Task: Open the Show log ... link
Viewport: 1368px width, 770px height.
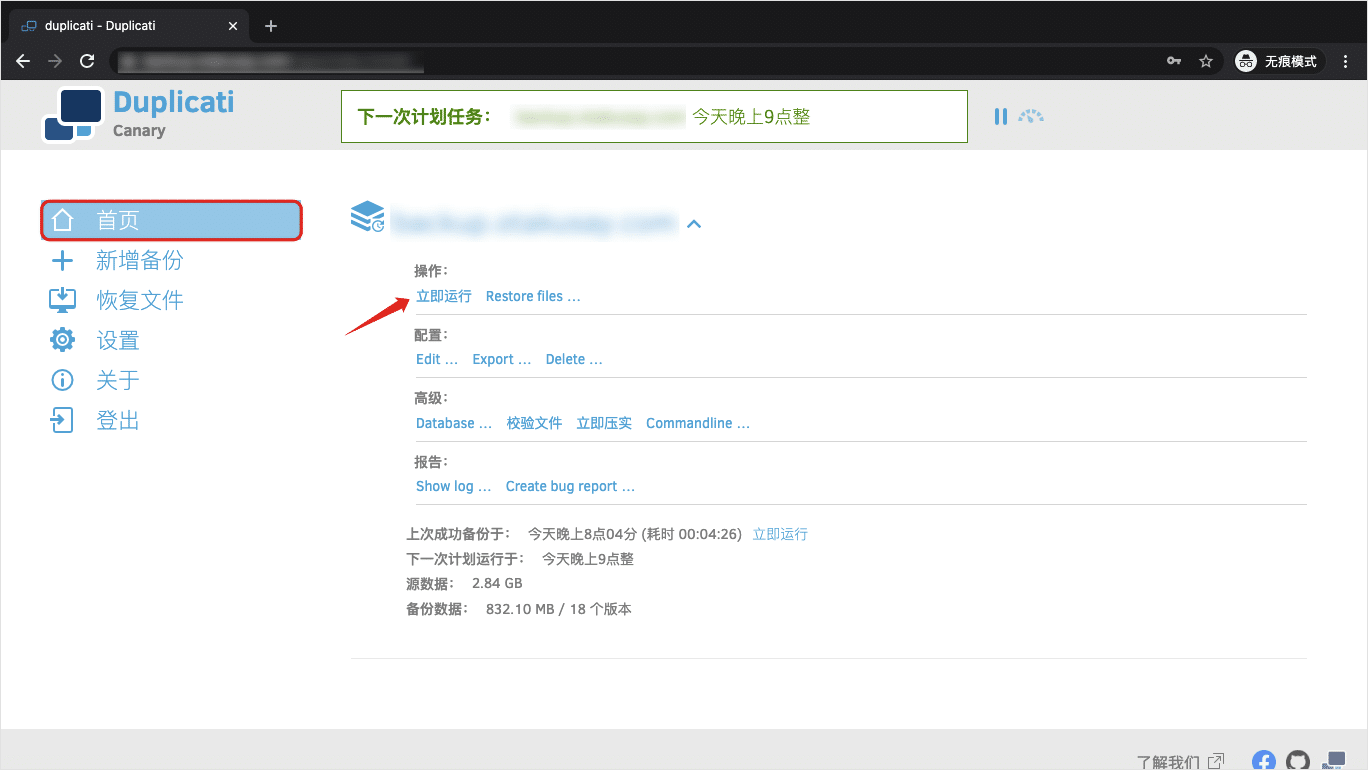Action: point(454,486)
